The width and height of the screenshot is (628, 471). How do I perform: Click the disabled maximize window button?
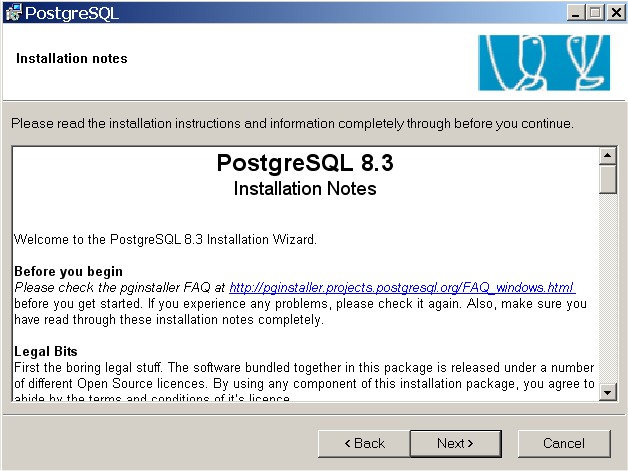tap(595, 13)
